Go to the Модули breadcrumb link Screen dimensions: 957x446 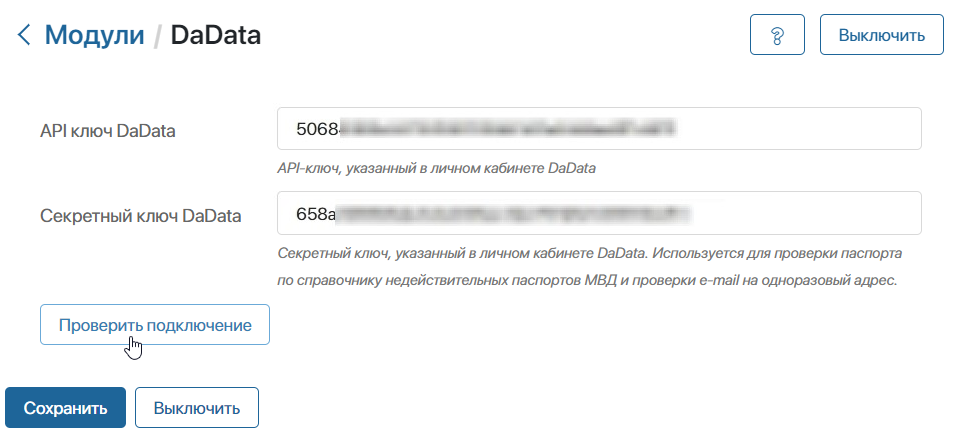point(95,35)
